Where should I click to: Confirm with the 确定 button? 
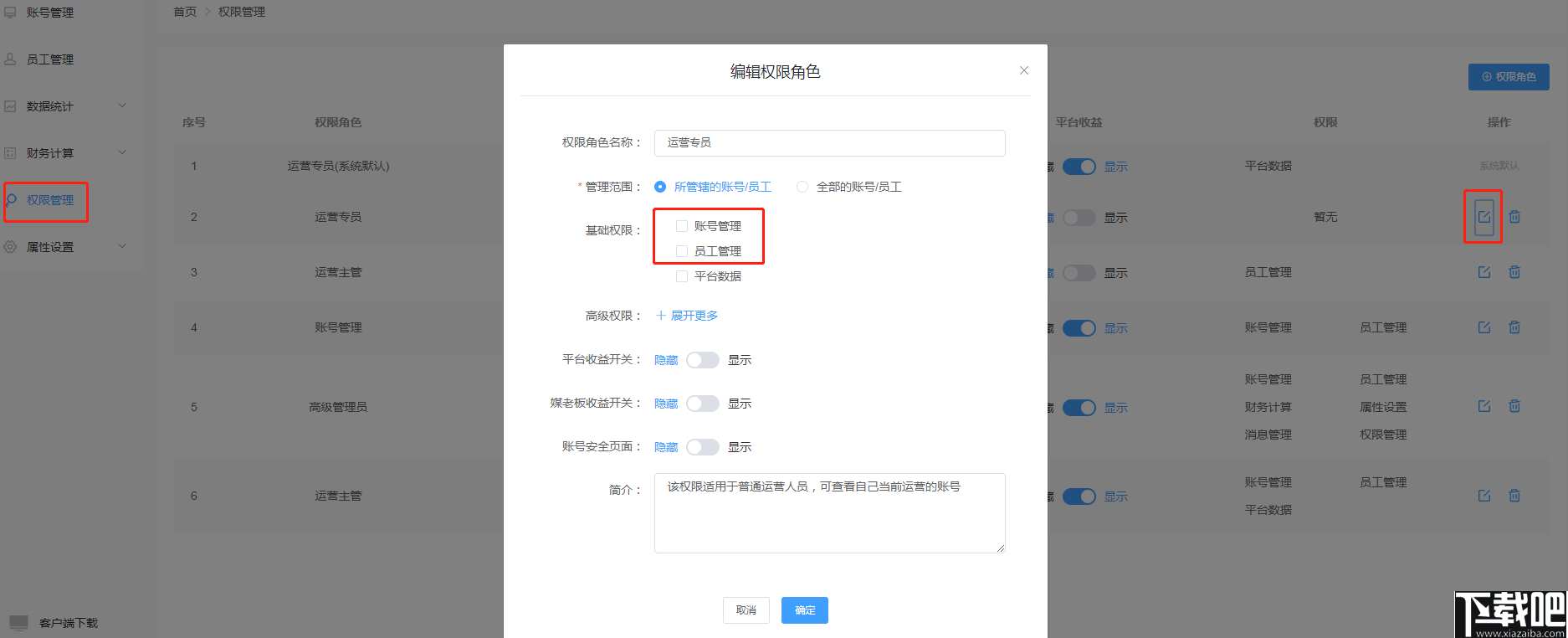pyautogui.click(x=805, y=610)
